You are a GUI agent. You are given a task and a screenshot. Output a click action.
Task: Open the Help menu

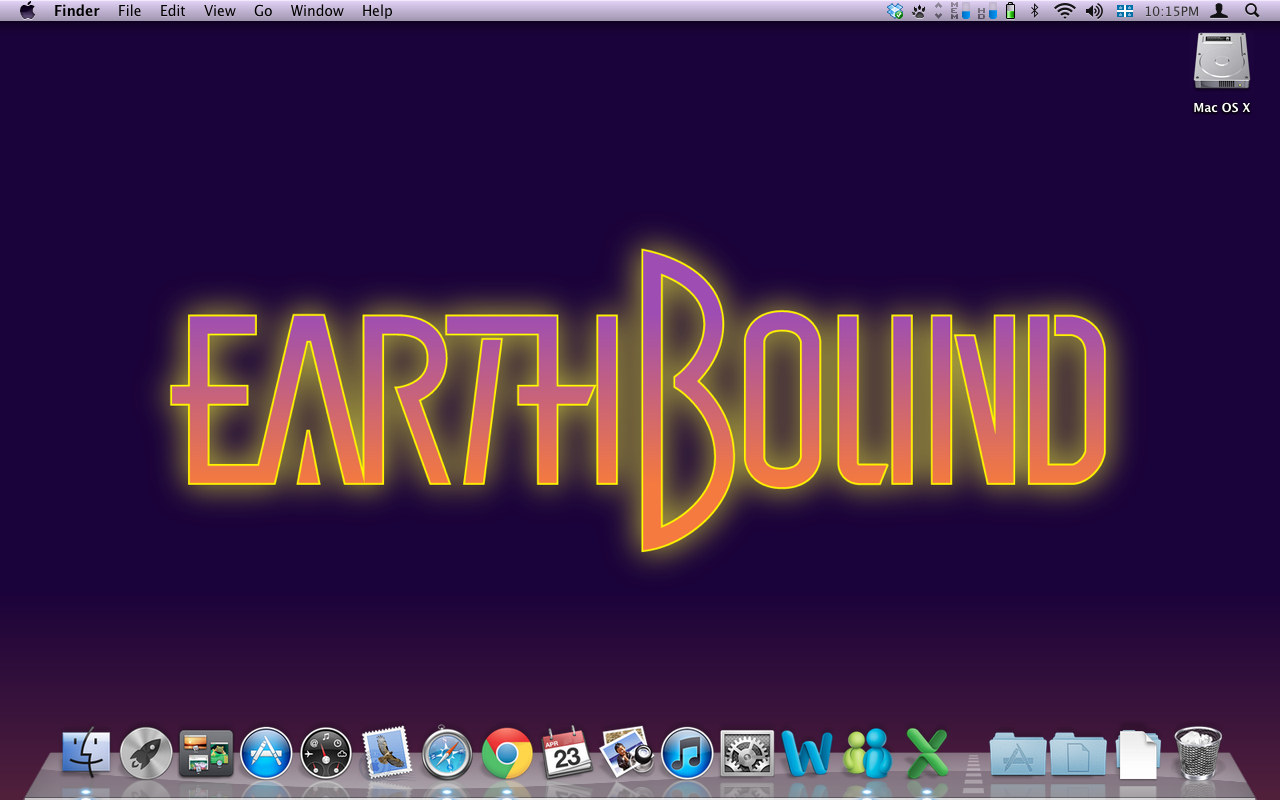point(377,11)
